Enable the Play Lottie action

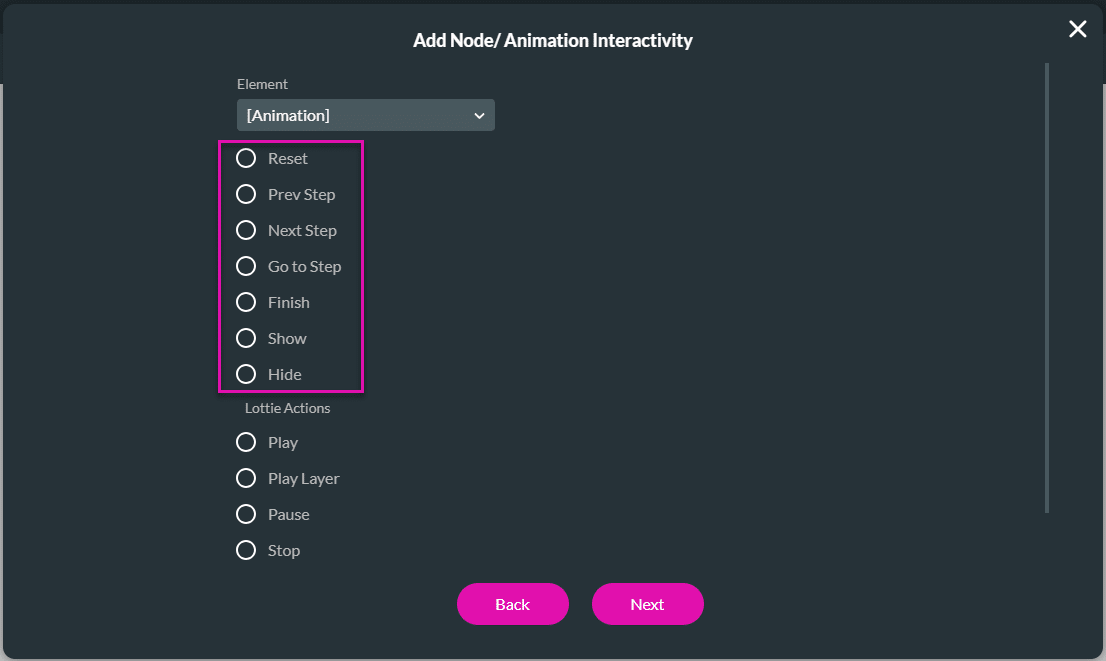pyautogui.click(x=246, y=442)
